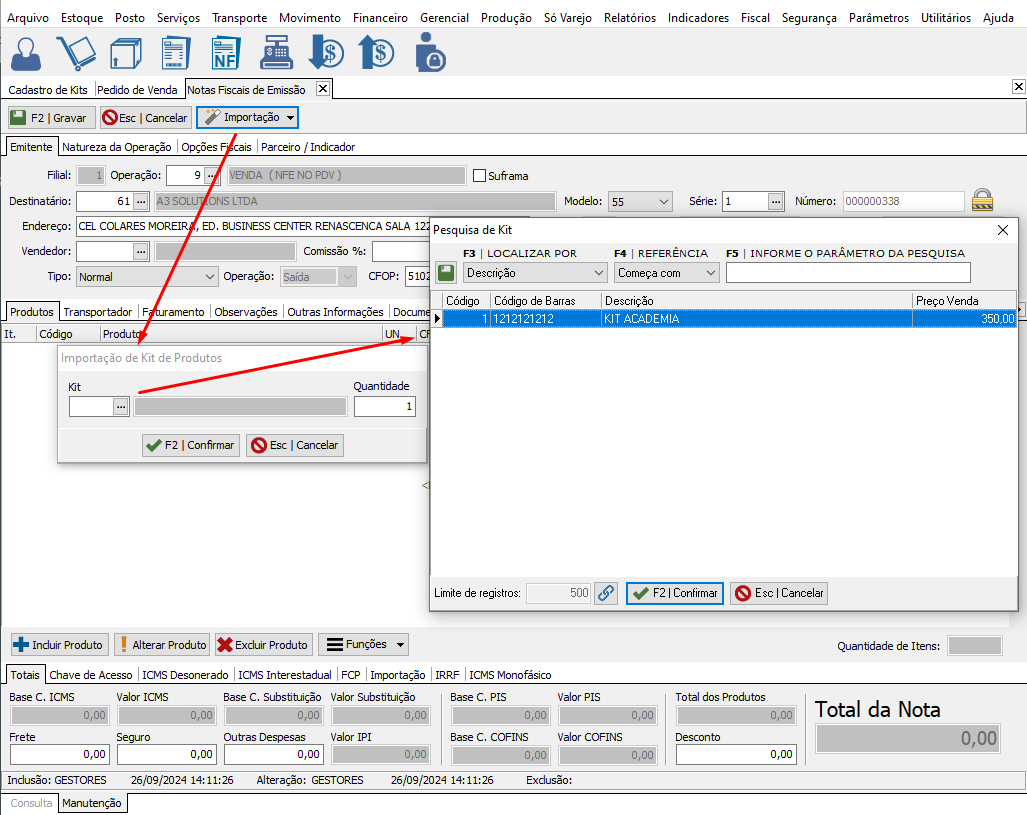Click the green save icon in Pesquisa de Kit
Viewport: 1027px width, 815px height.
(x=446, y=272)
